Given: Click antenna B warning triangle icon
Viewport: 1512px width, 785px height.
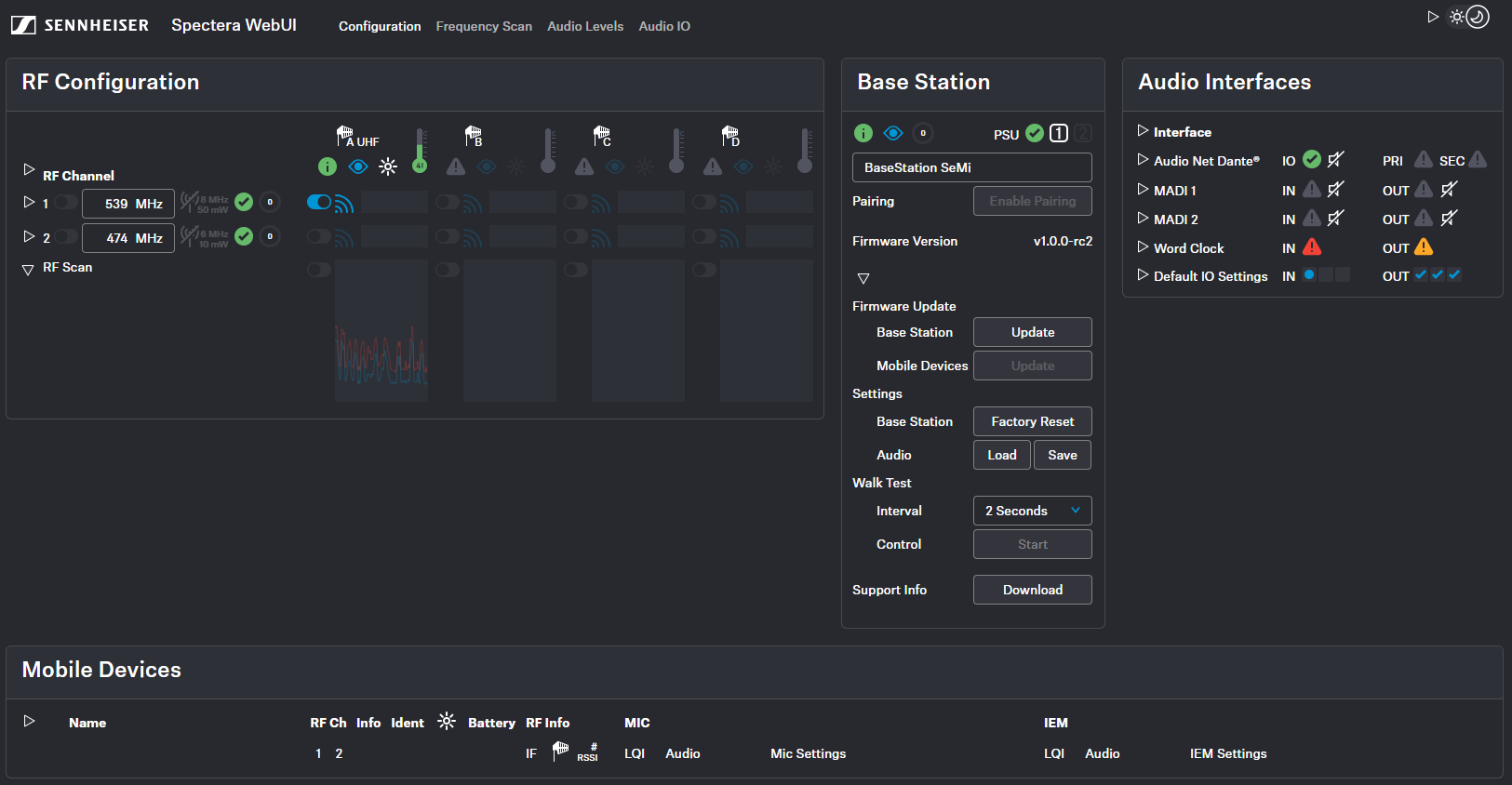Looking at the screenshot, I should pyautogui.click(x=456, y=166).
